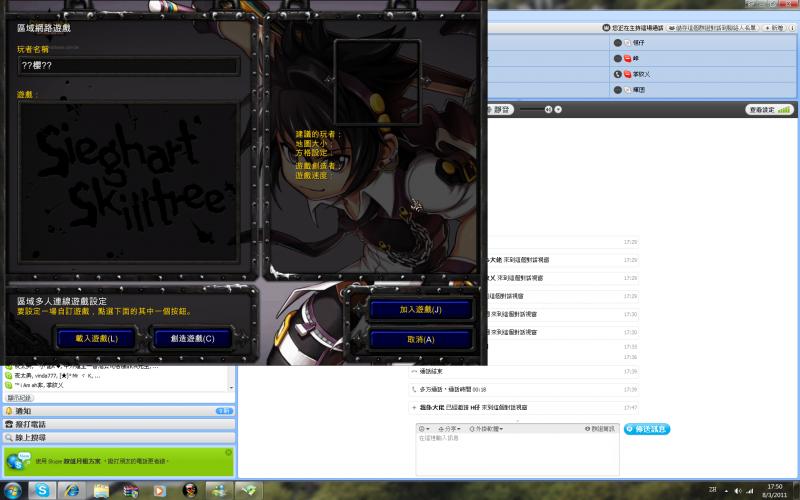Viewport: 800px width, 500px height.
Task: Click the Skype contact list scrollbar down arrow
Action: 231,388
